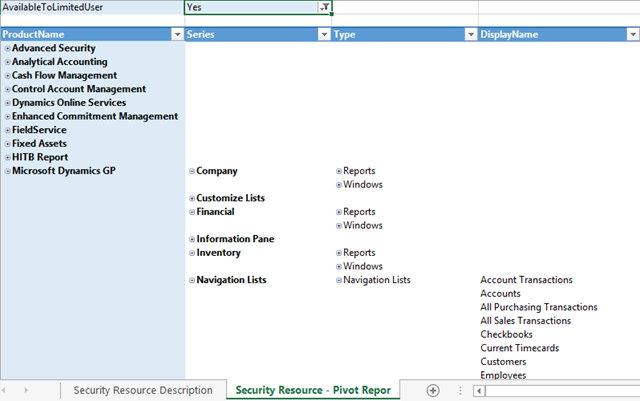
Task: Expand the Analytical Accounting product row
Action: pos(7,62)
